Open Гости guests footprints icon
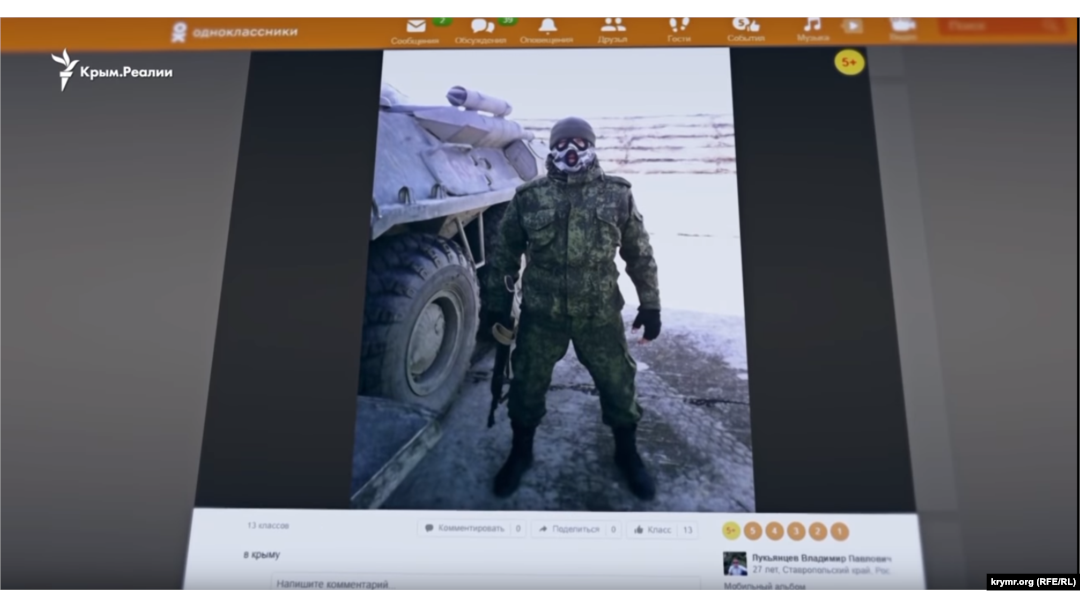Image resolution: width=1080 pixels, height=608 pixels. point(678,31)
